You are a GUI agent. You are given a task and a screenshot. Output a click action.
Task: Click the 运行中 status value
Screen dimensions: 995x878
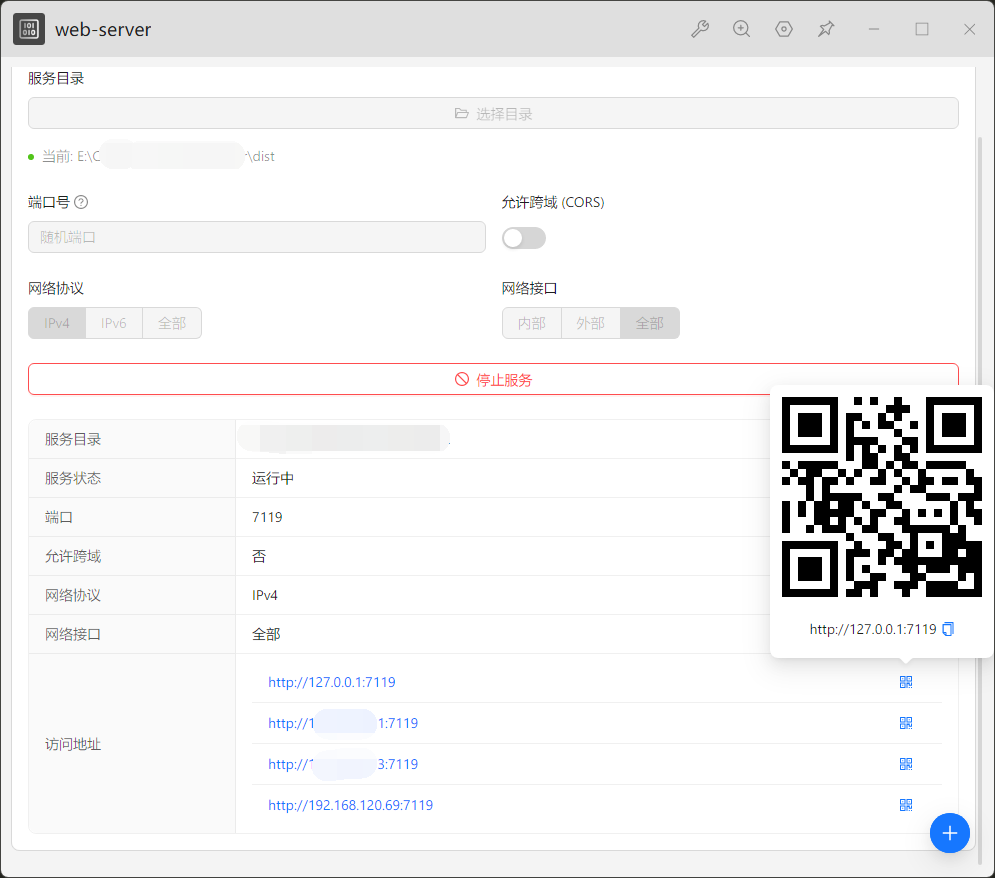273,478
